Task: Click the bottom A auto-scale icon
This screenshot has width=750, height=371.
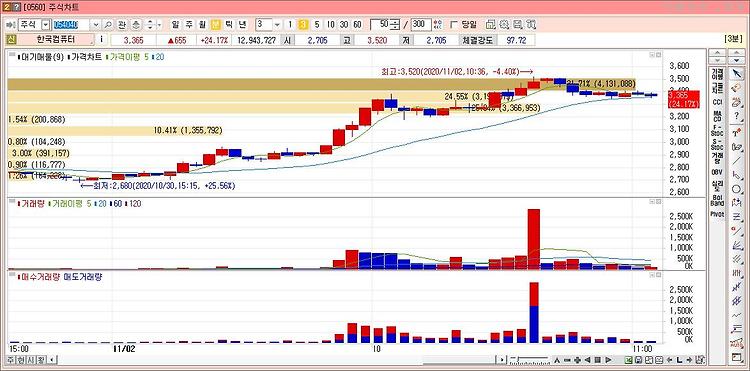Action: [557, 360]
